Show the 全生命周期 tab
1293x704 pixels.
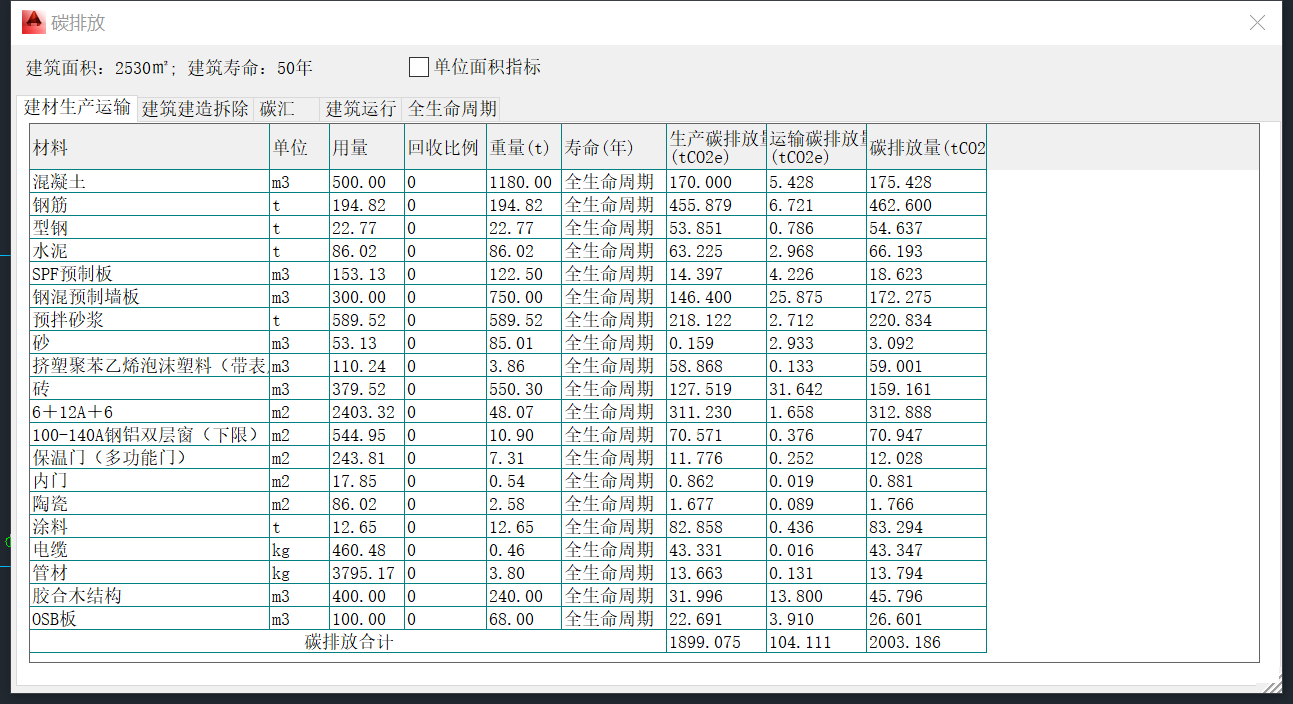[451, 109]
